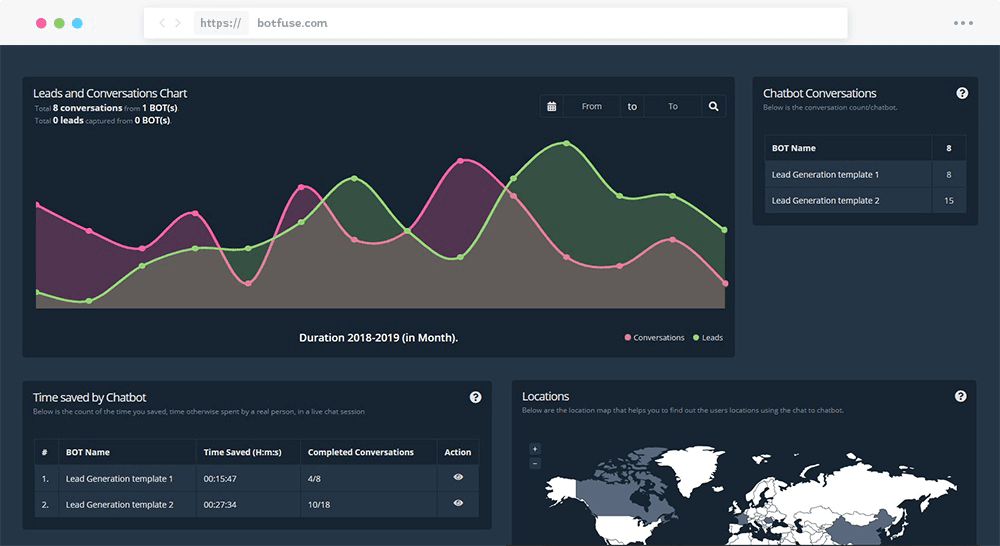
Task: Click the search magnifier icon in chart
Action: (x=714, y=106)
